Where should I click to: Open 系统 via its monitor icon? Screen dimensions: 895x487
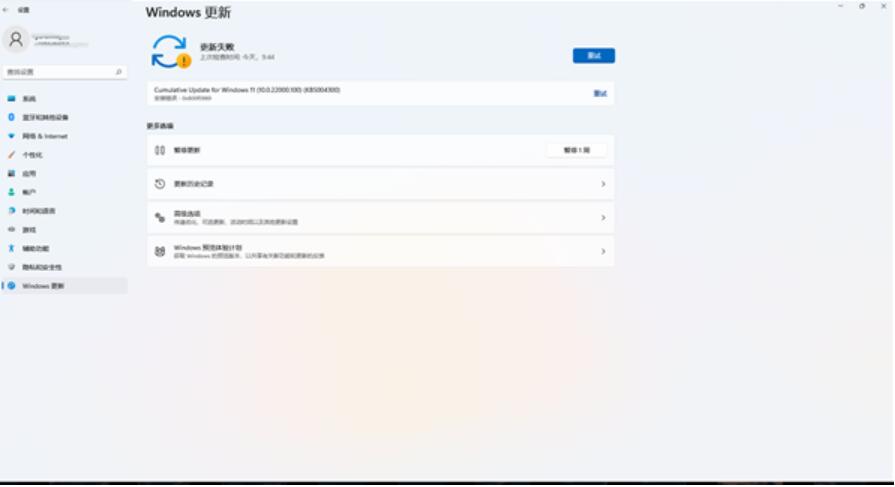click(11, 99)
